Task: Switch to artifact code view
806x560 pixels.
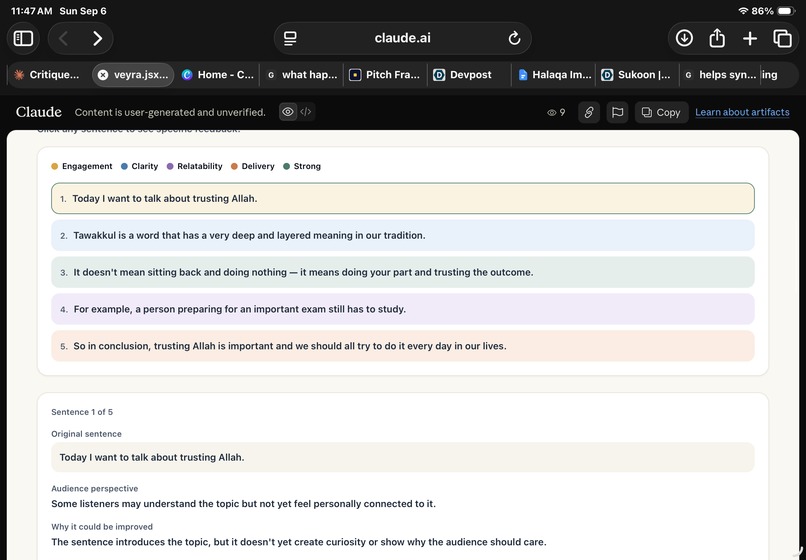Action: coord(306,112)
